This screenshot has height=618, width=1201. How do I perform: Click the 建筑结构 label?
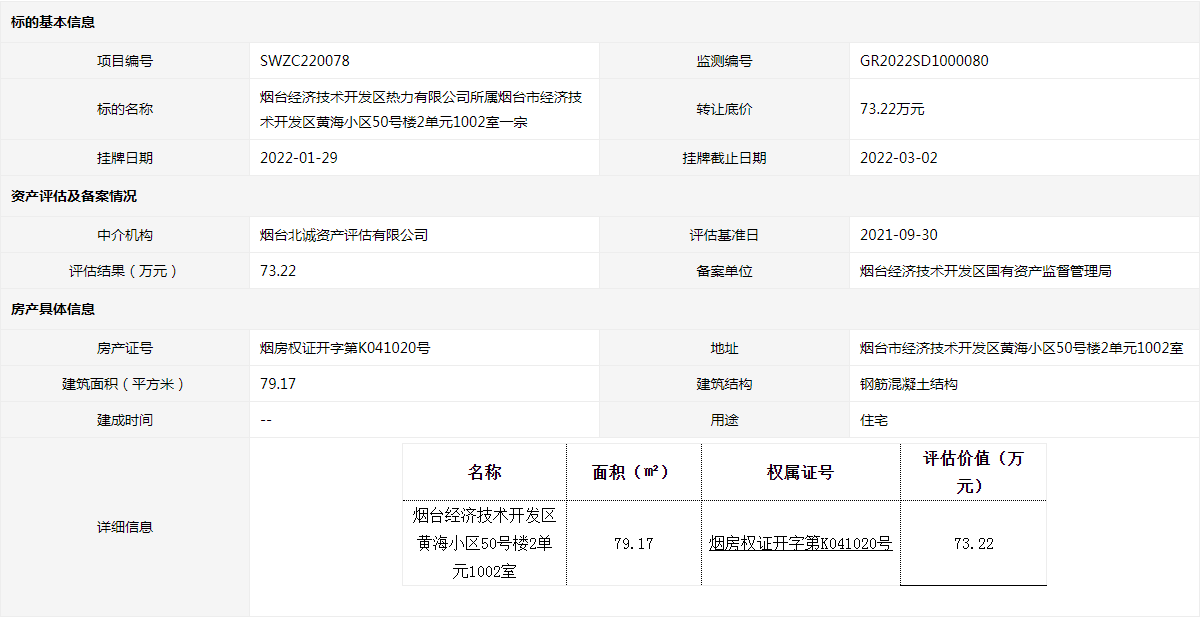[724, 384]
